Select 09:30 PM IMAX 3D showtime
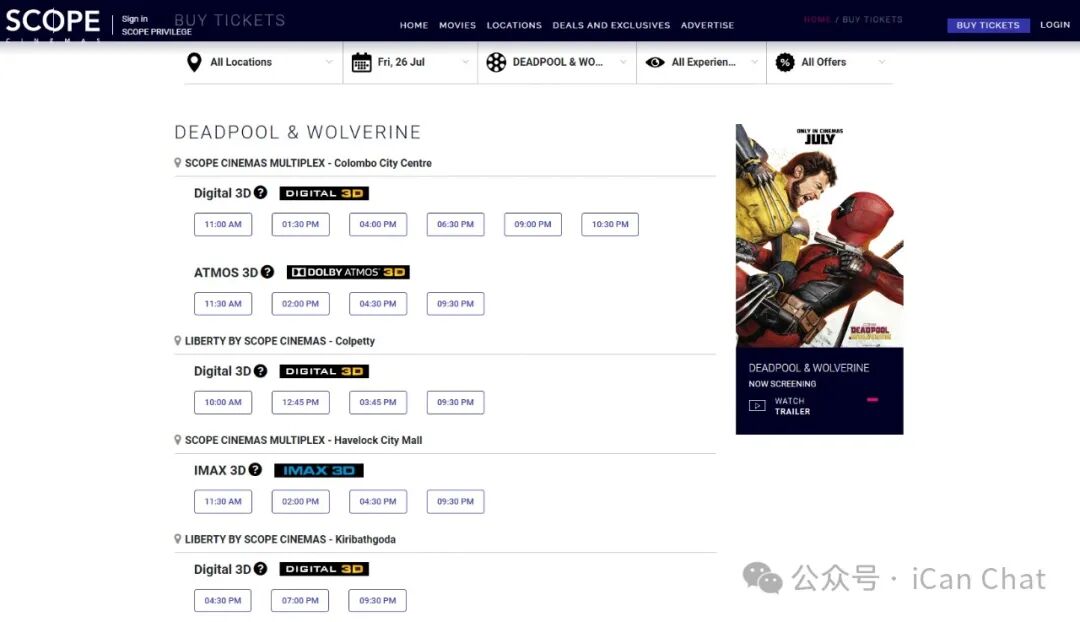Screen dimensions: 1080x622 click(455, 501)
